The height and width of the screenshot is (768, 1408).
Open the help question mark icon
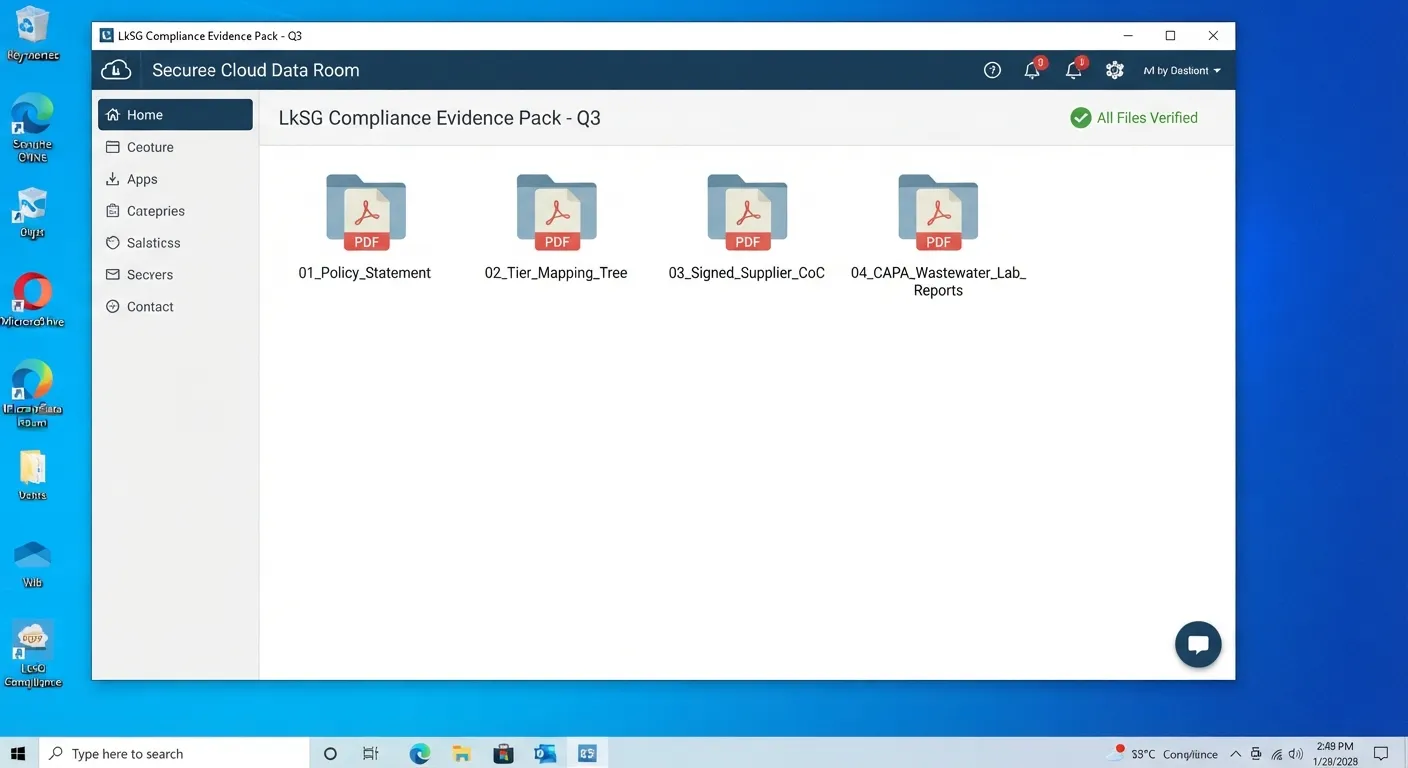(x=992, y=70)
